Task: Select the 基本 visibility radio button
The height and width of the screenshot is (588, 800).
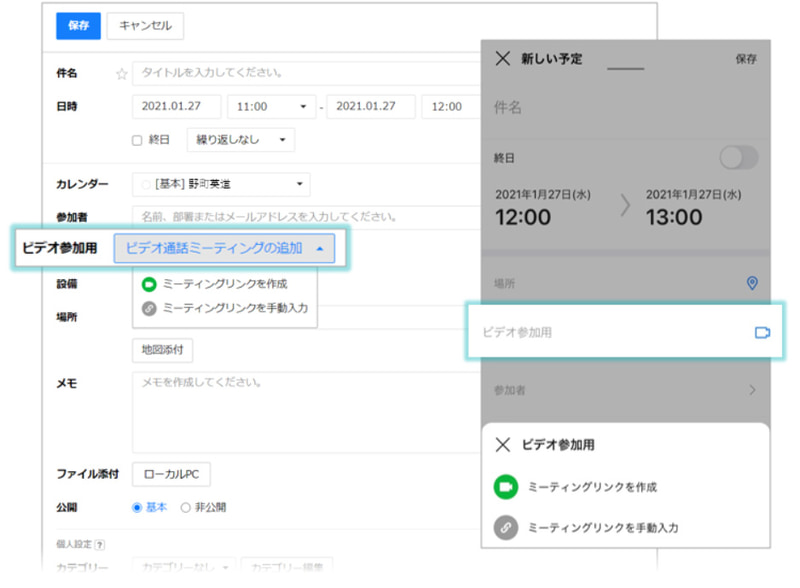Action: tap(137, 508)
